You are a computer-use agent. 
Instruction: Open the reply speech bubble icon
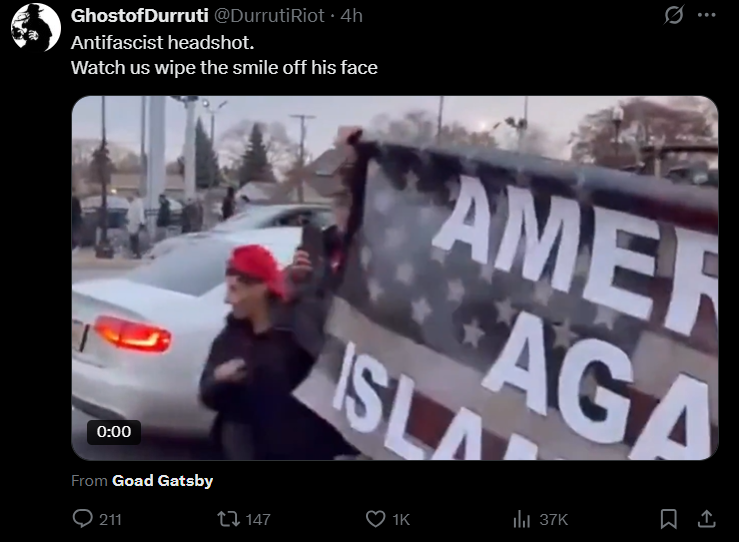coord(82,518)
